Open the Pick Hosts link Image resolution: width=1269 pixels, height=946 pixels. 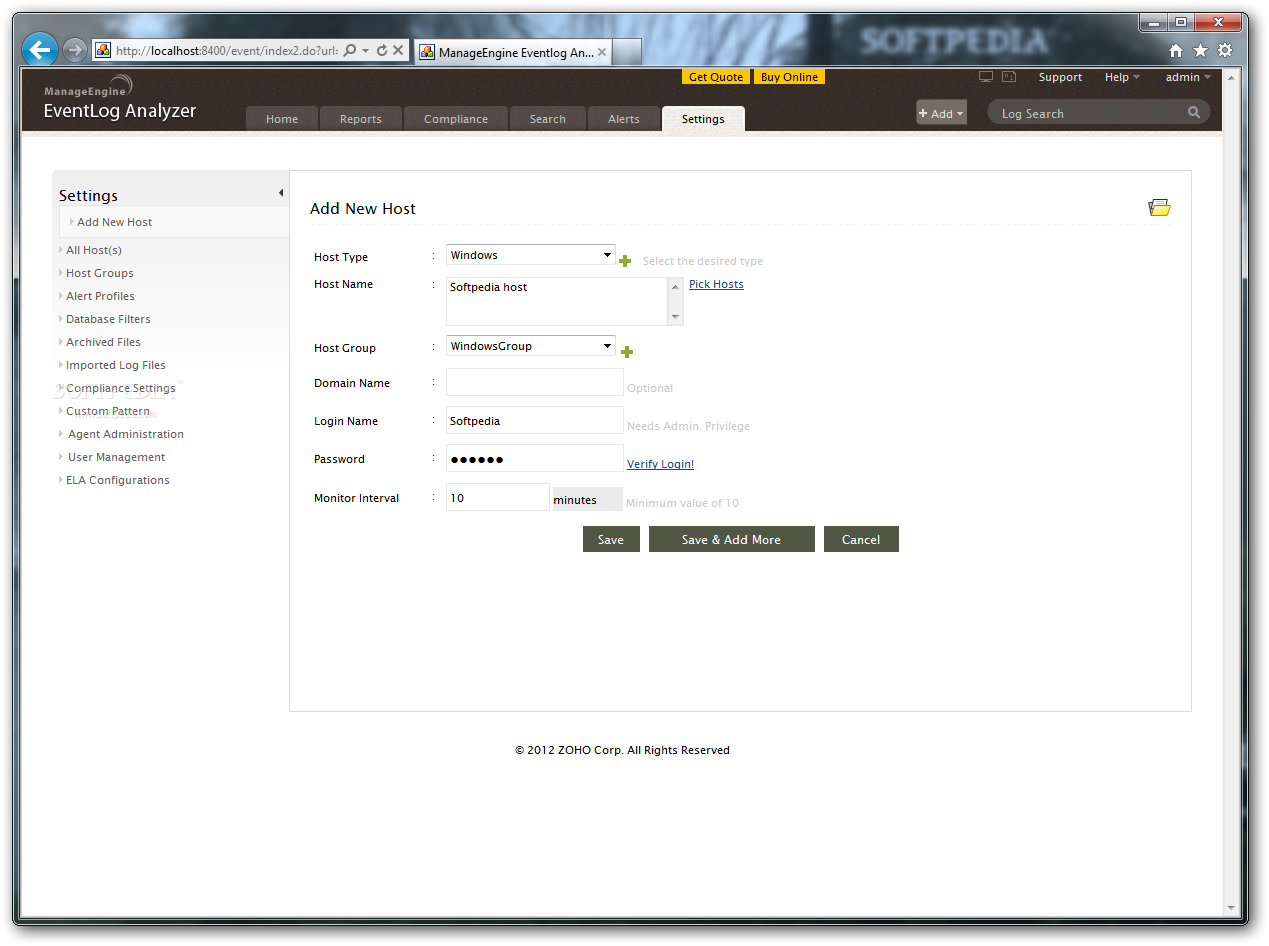(x=716, y=284)
